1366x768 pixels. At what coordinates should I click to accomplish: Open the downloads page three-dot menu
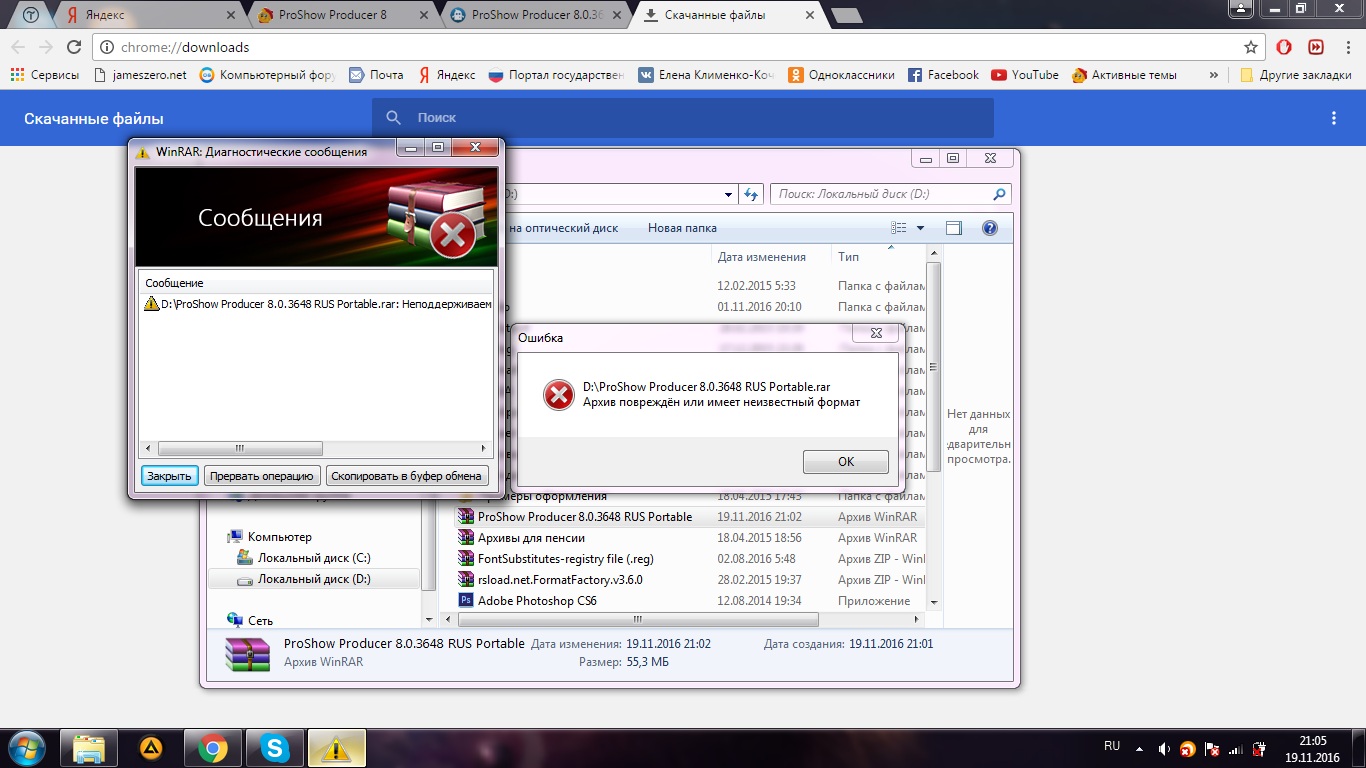(1333, 118)
